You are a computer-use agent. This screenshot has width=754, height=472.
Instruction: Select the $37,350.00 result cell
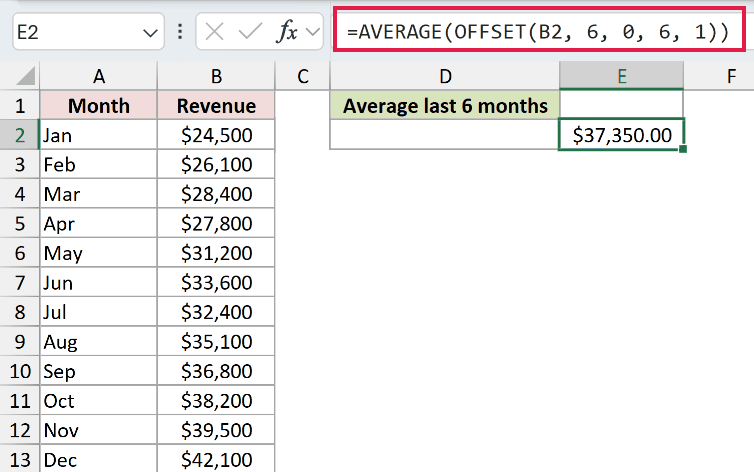click(x=621, y=135)
